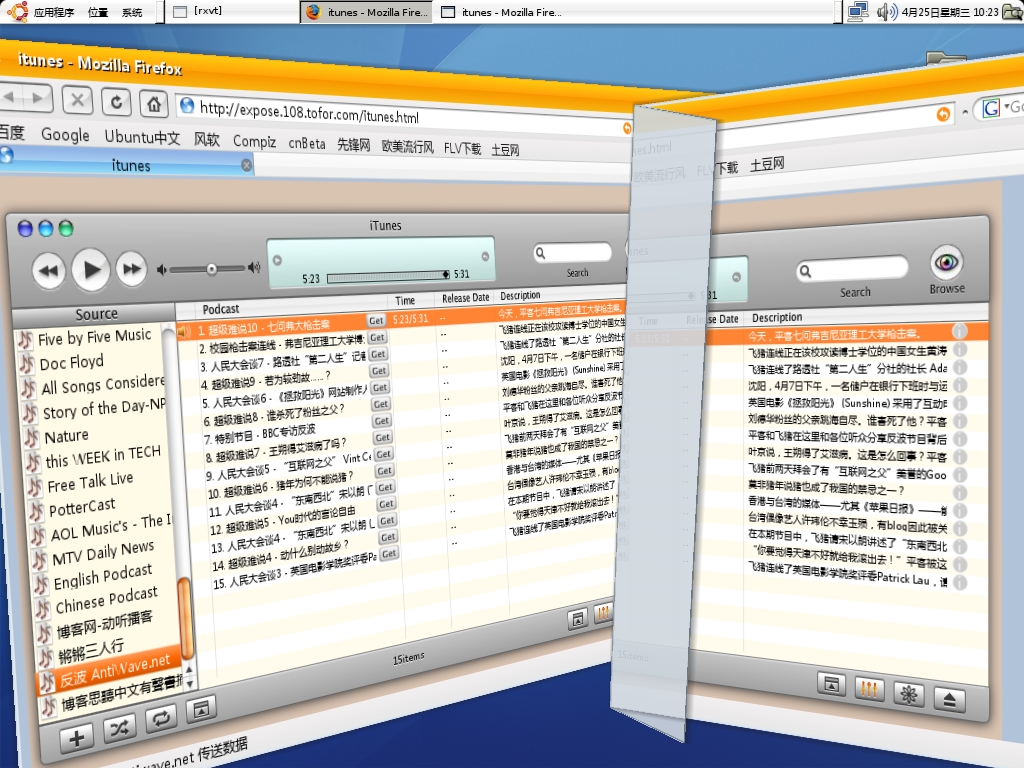This screenshot has width=1024, height=768.
Task: Click artwork button in right window toolbar
Action: point(831,684)
